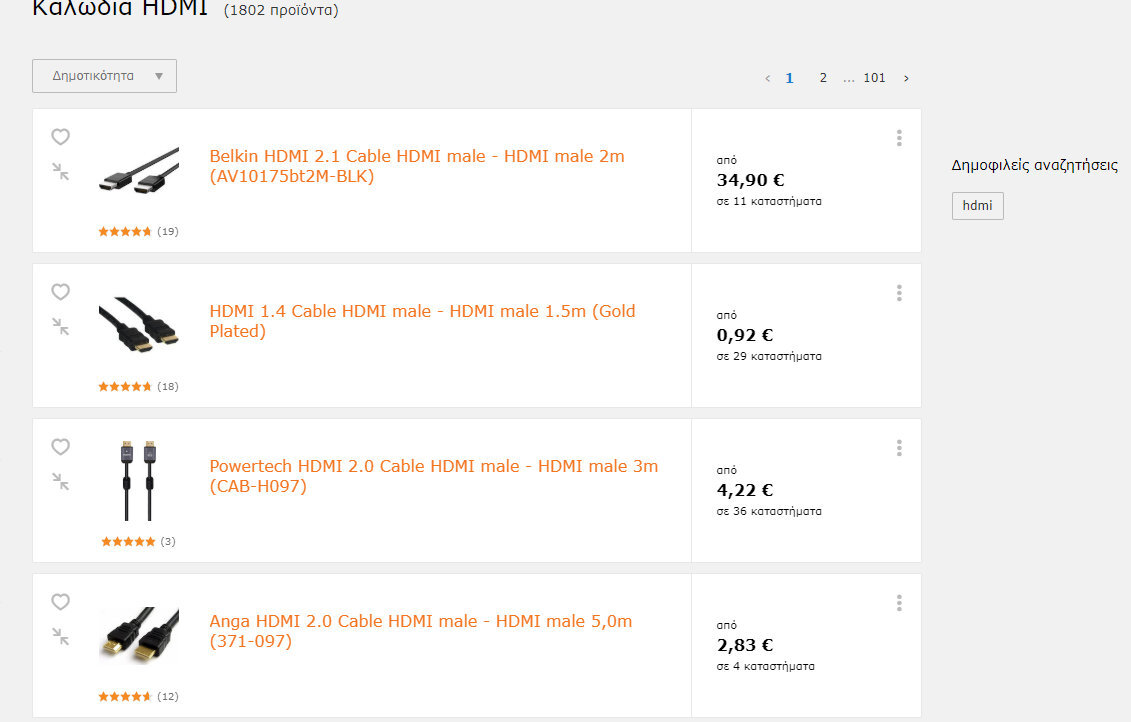Click 'σε 11 καταστήματα' text
The height and width of the screenshot is (722, 1131).
pyautogui.click(x=769, y=201)
